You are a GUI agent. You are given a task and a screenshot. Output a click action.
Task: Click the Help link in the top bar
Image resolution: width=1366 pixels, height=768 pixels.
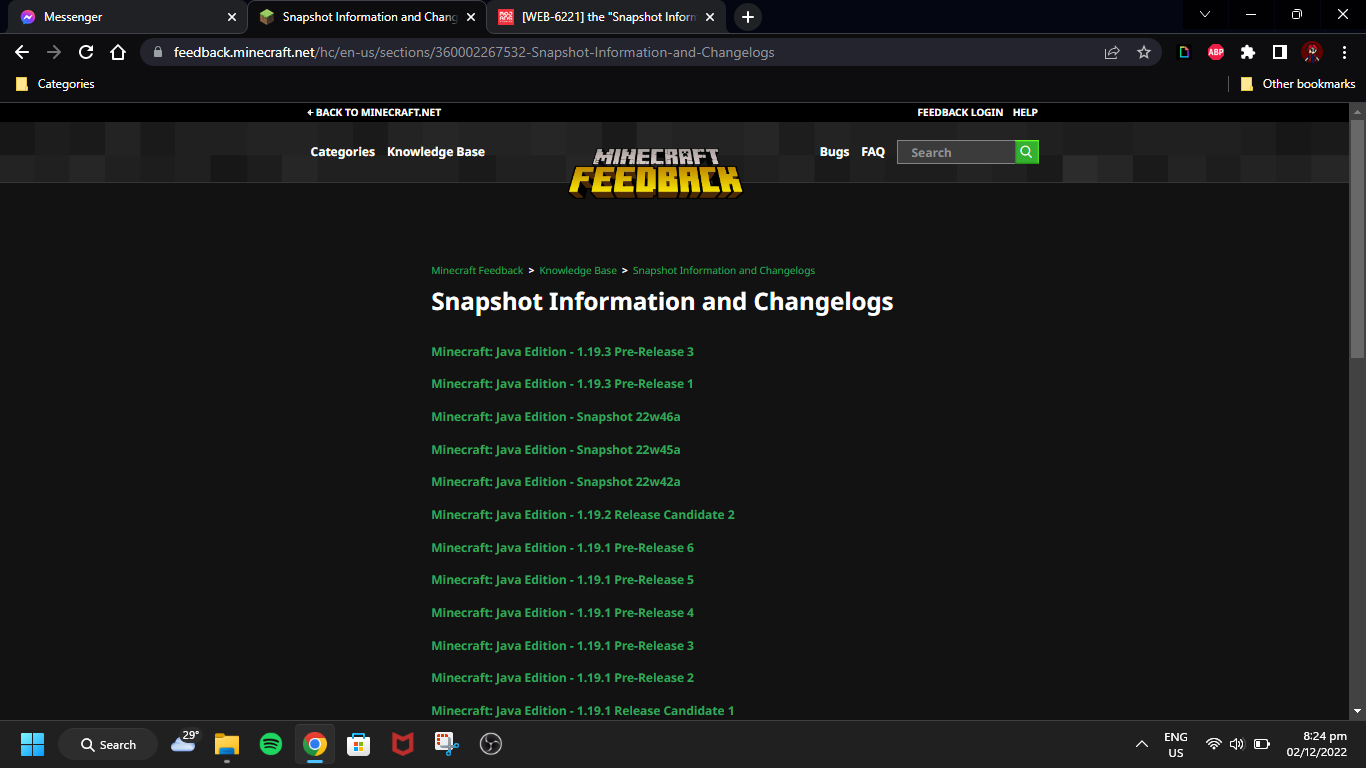[x=1025, y=112]
